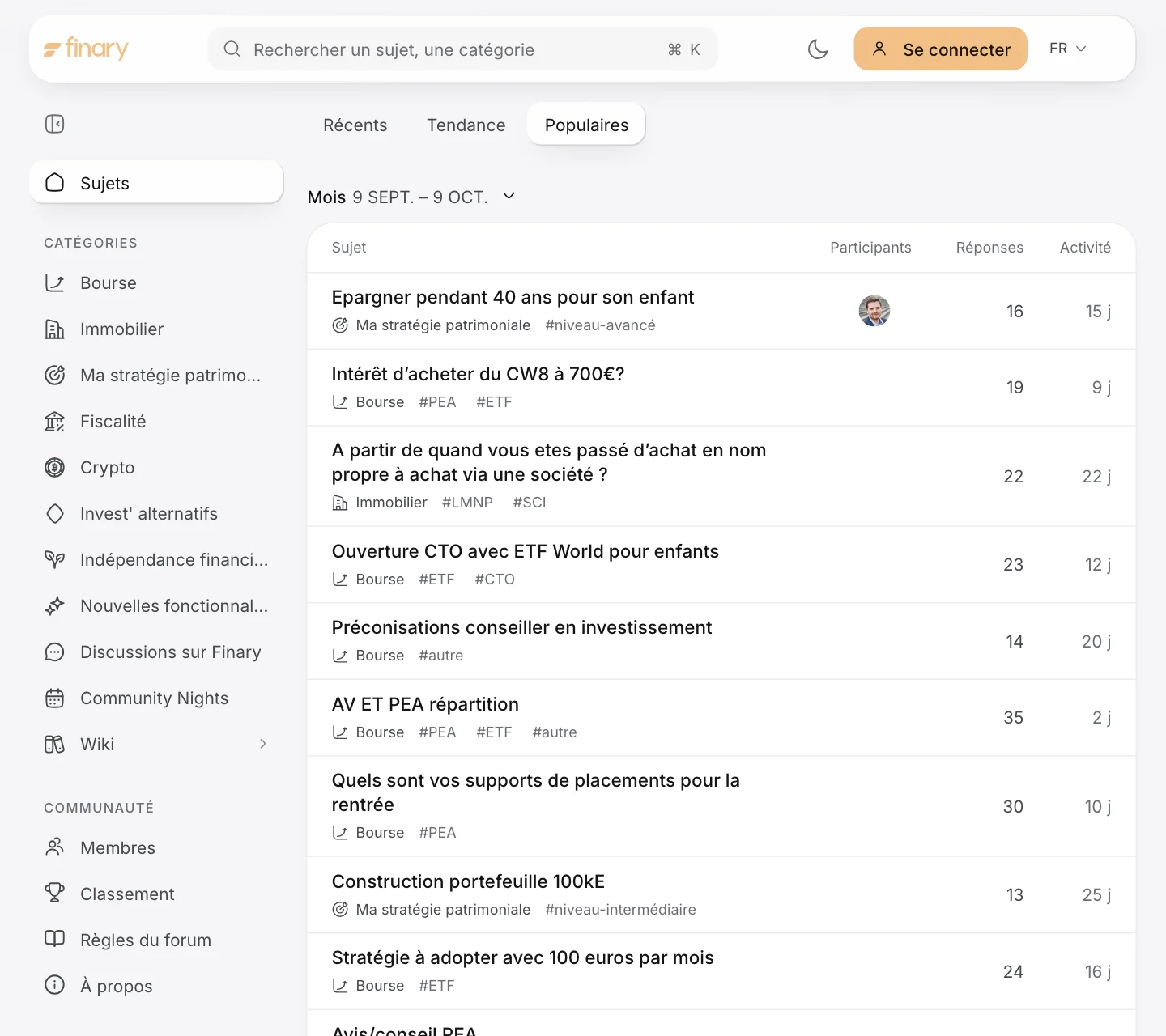The image size is (1166, 1036).
Task: Click the Se connecter button
Action: click(x=940, y=49)
